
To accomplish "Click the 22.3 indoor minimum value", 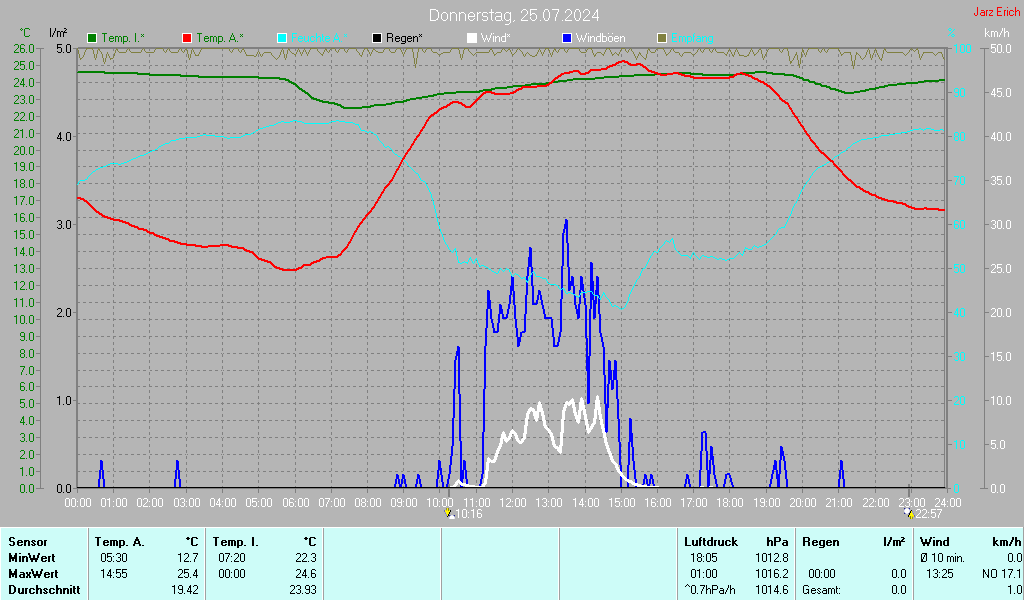I will (306, 558).
